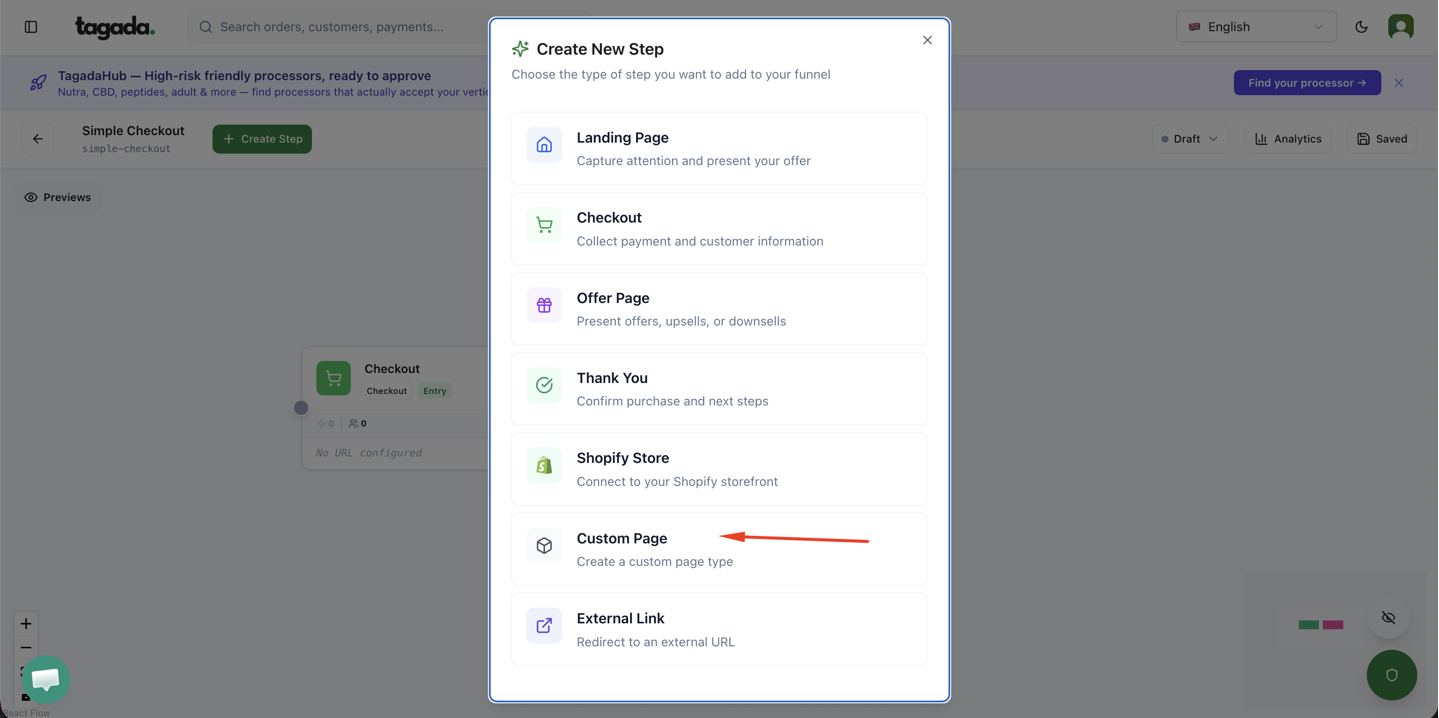This screenshot has width=1439, height=718.
Task: Expand the Draft status dropdown
Action: [1189, 139]
